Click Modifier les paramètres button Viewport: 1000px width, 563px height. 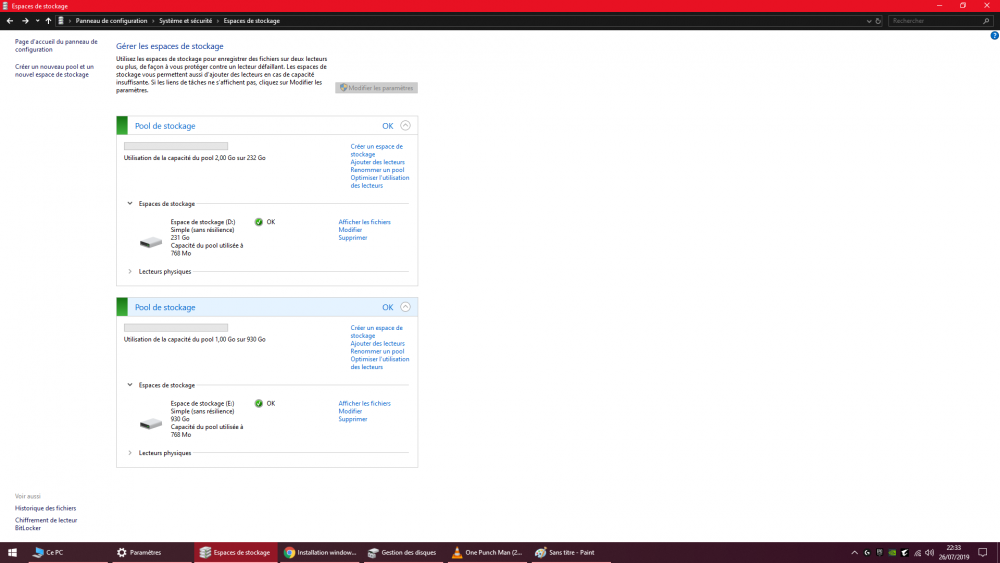click(376, 88)
